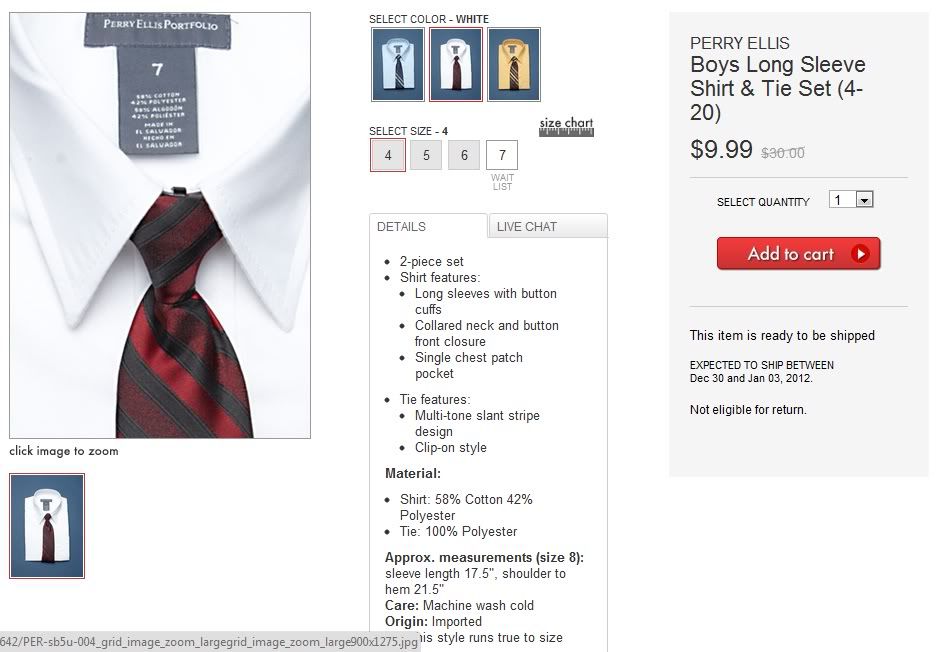Click the 'click image to zoom' text
This screenshot has width=942, height=652.
64,451
